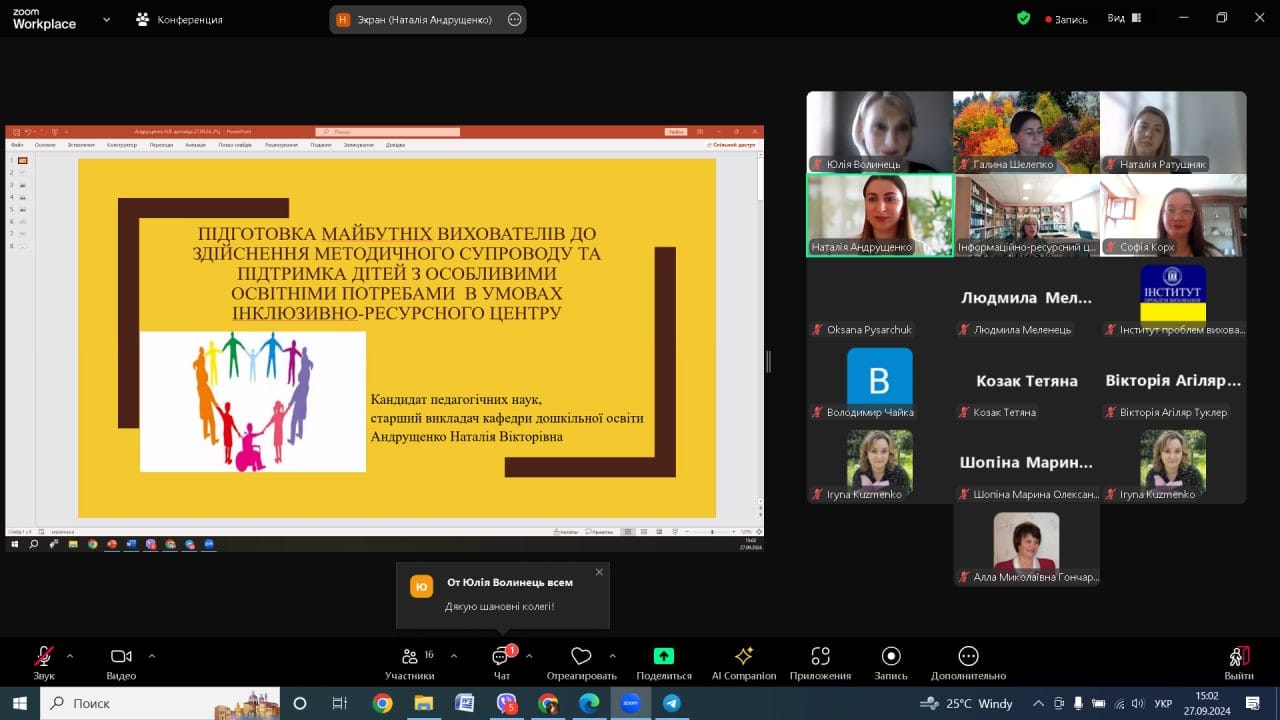Expand the arrow next to Чат

tap(529, 656)
